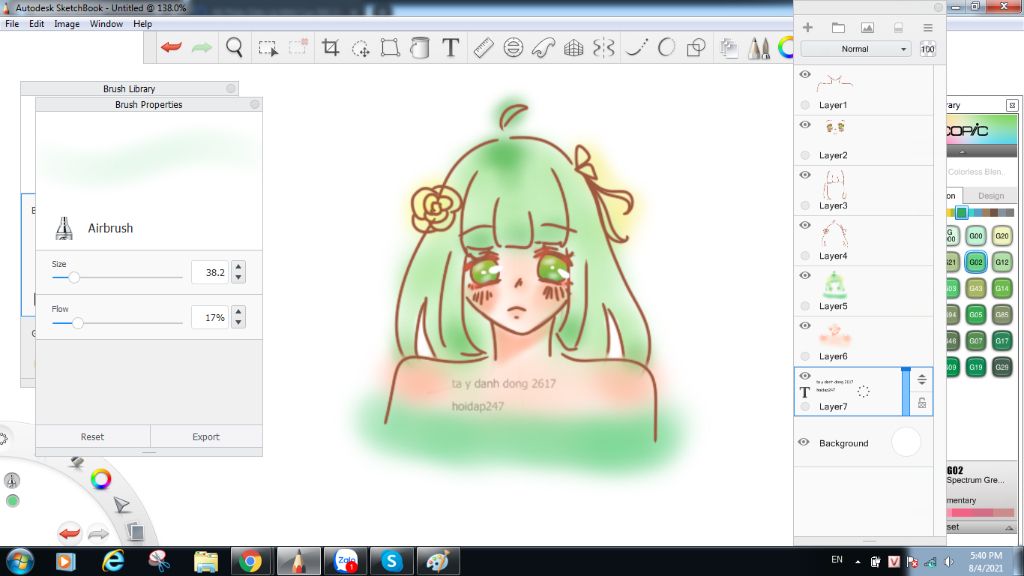Toggle the lock icon on Layer7
1024x576 pixels.
922,403
